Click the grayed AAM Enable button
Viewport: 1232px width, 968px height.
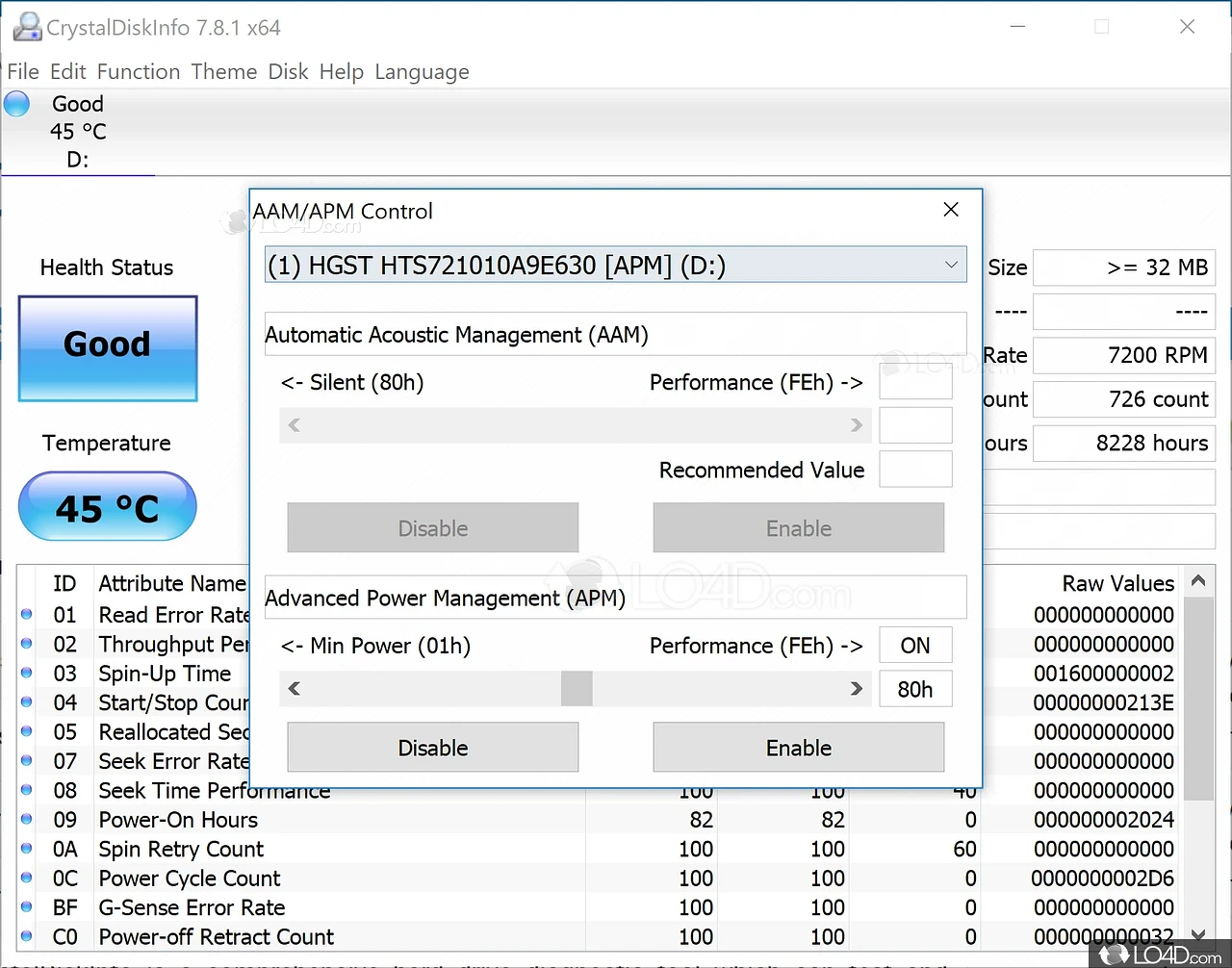[x=799, y=528]
